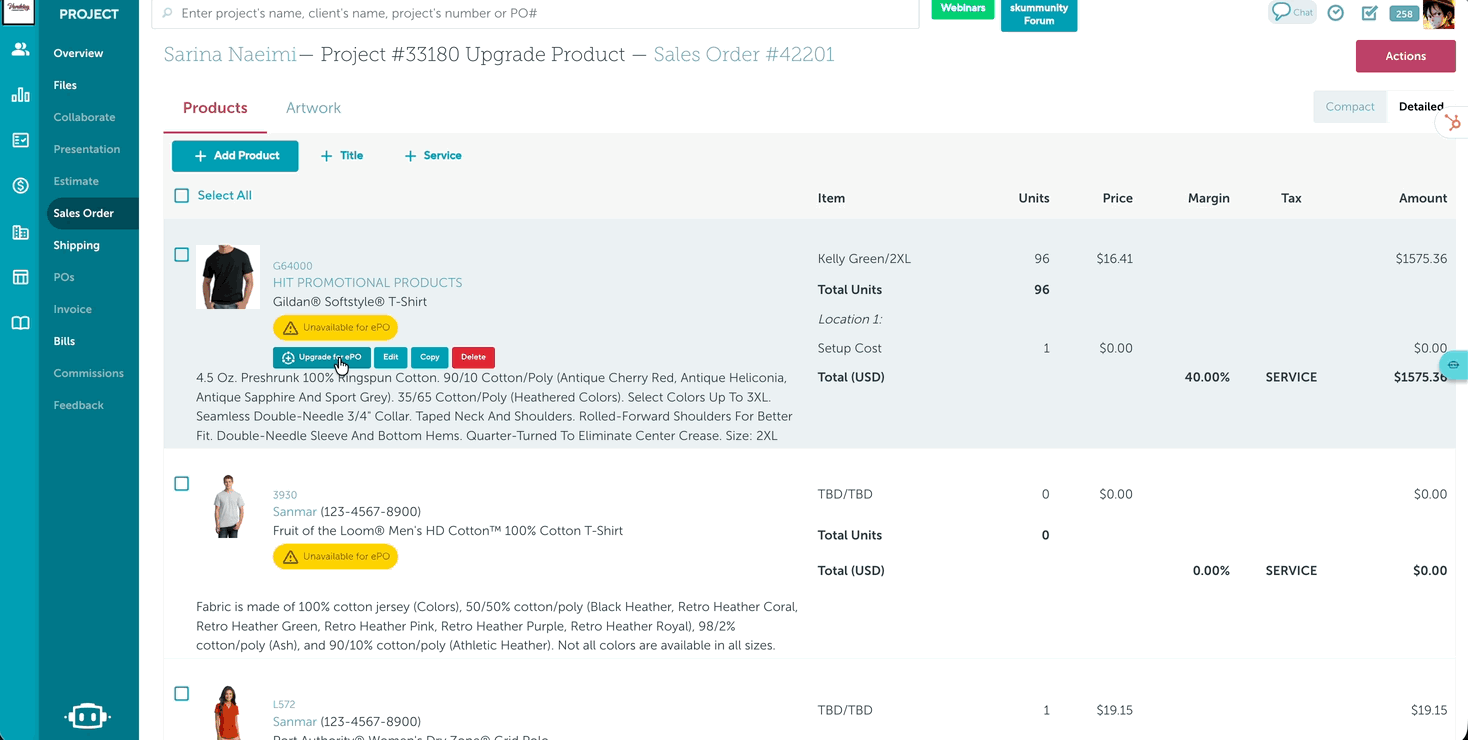Click the Add Product button
The image size is (1468, 740).
(235, 156)
